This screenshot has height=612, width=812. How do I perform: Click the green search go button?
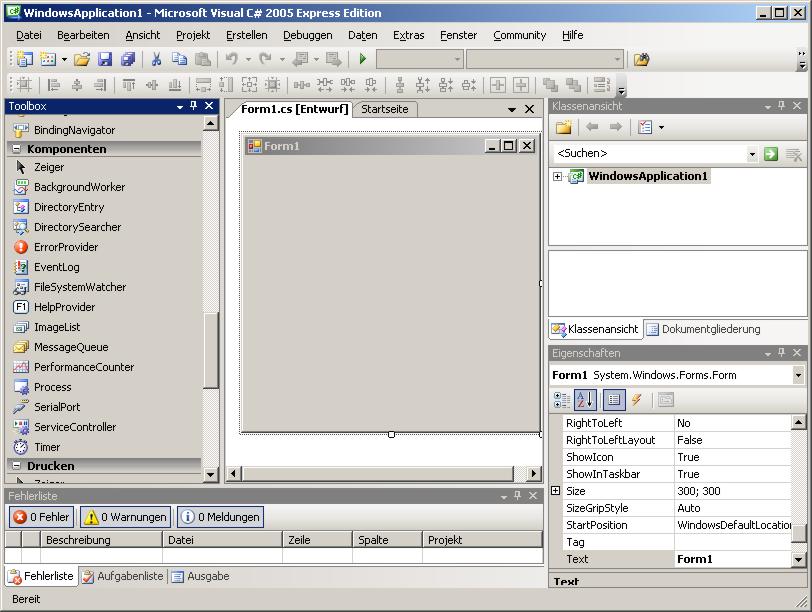coord(771,154)
